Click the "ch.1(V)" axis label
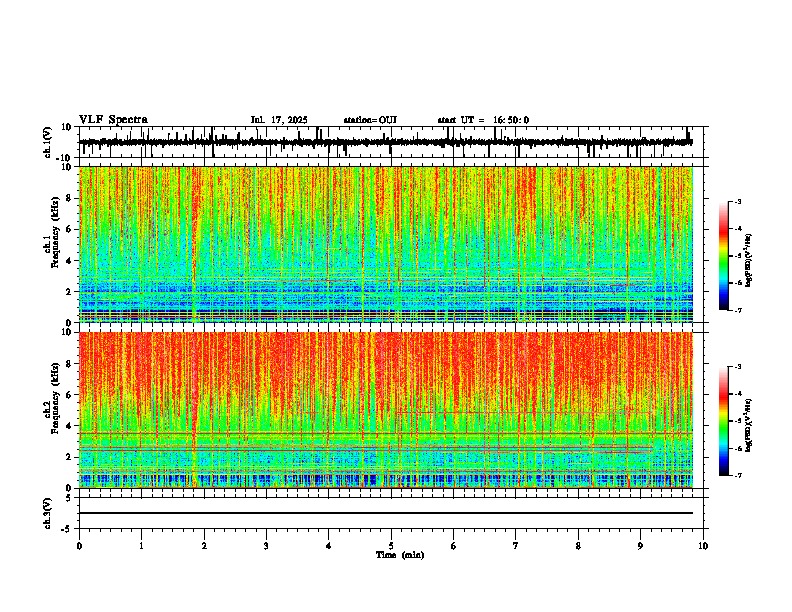 (x=48, y=142)
